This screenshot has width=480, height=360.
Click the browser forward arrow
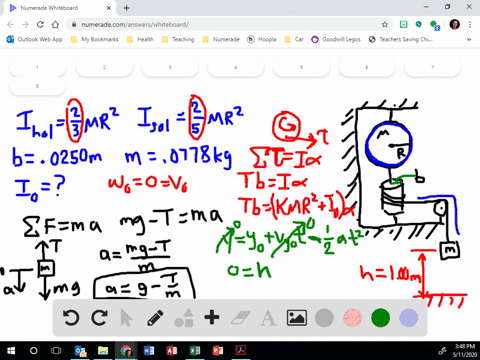25,24
